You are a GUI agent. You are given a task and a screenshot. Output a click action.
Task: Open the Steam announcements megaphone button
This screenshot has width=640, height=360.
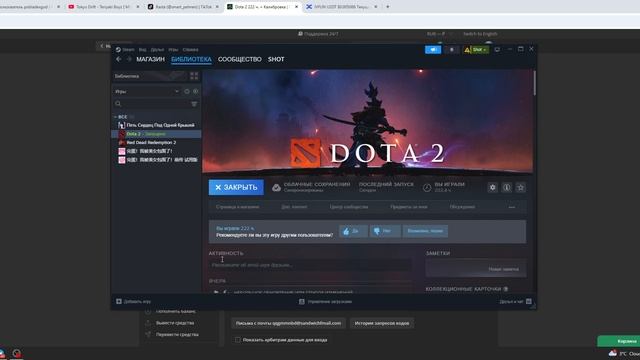click(433, 50)
